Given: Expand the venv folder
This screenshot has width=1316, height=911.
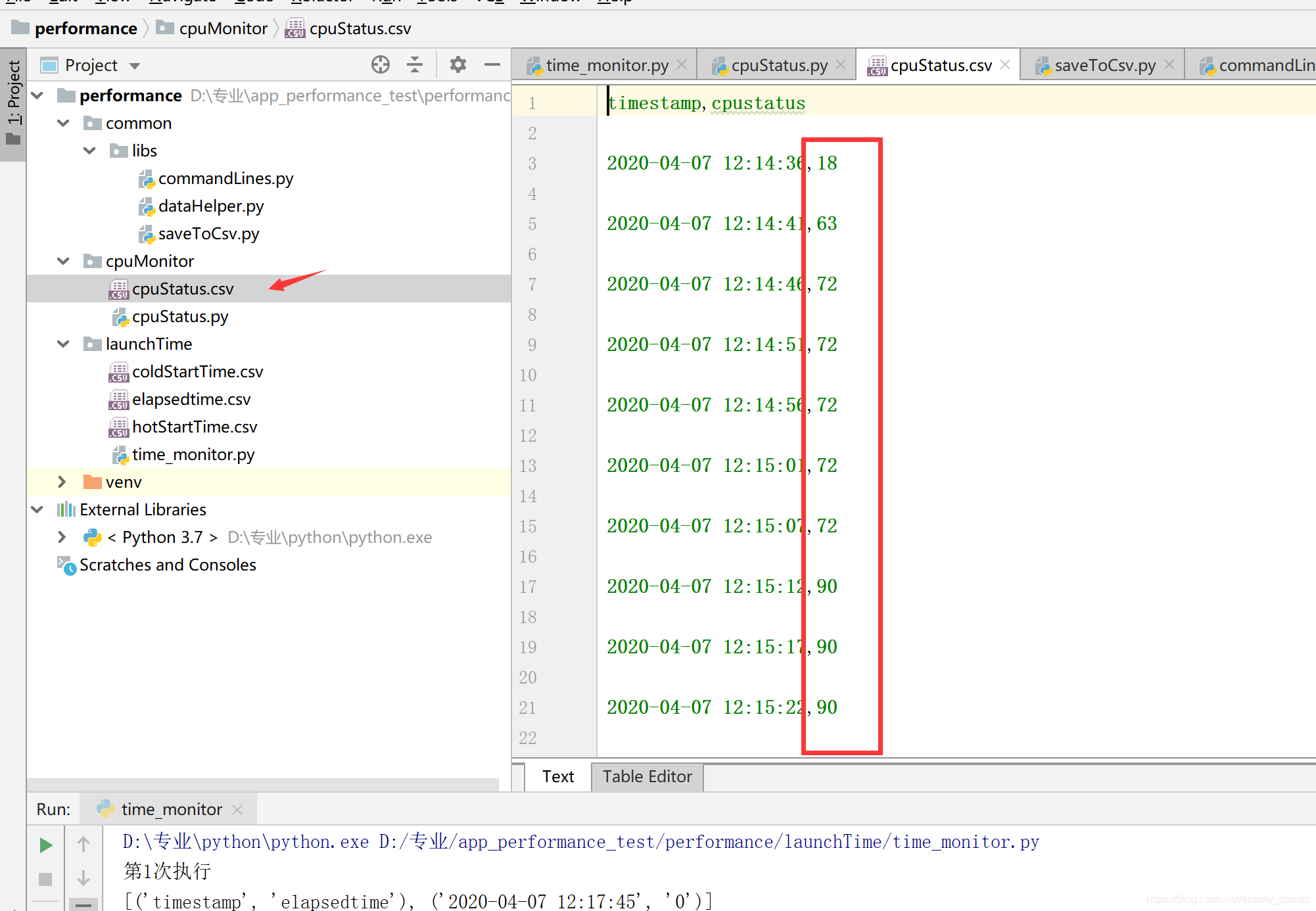Looking at the screenshot, I should (62, 482).
